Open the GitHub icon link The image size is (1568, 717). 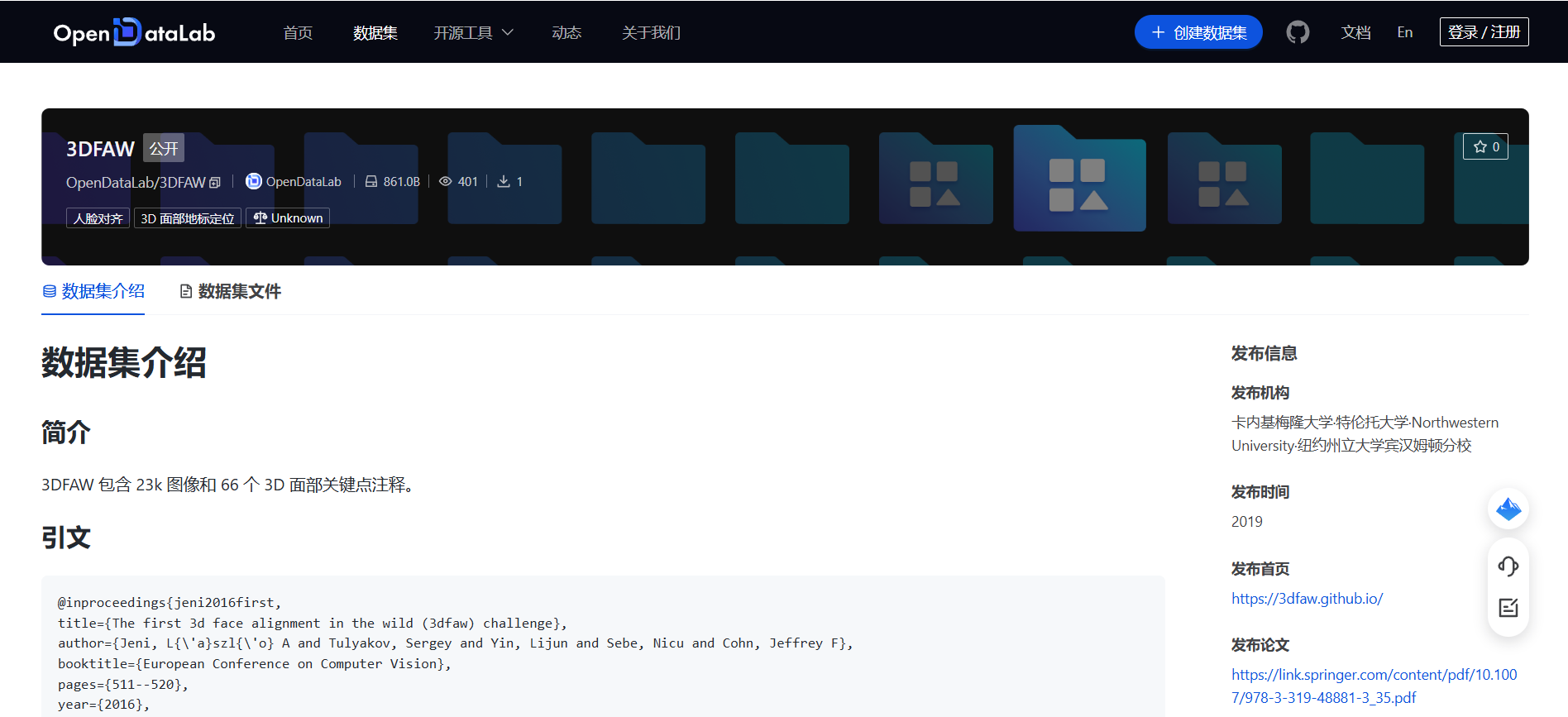tap(1298, 32)
